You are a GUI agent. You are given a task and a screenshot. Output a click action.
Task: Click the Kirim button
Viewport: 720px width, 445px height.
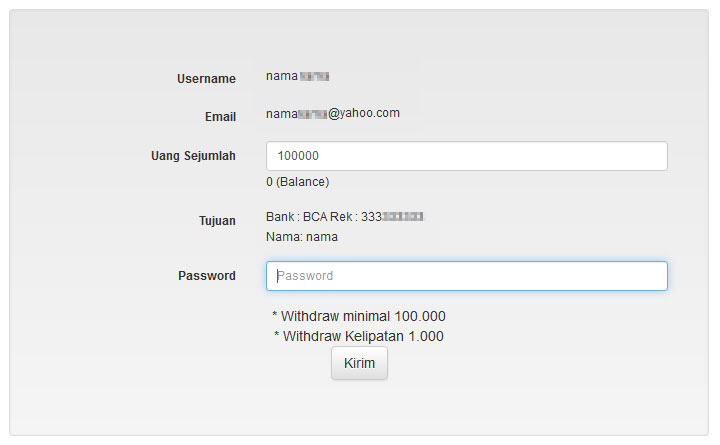point(359,363)
